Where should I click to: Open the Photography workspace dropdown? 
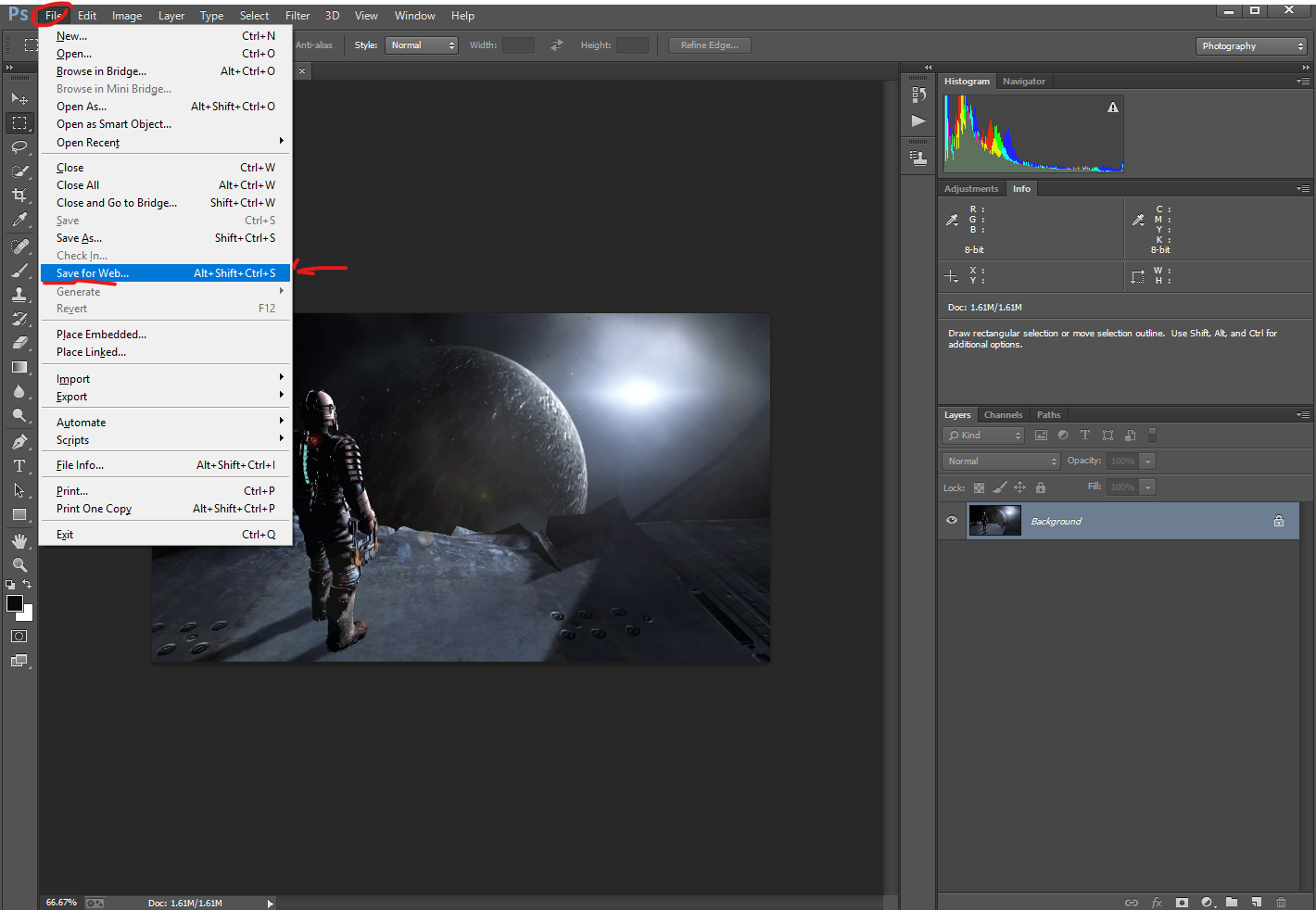(x=1251, y=46)
